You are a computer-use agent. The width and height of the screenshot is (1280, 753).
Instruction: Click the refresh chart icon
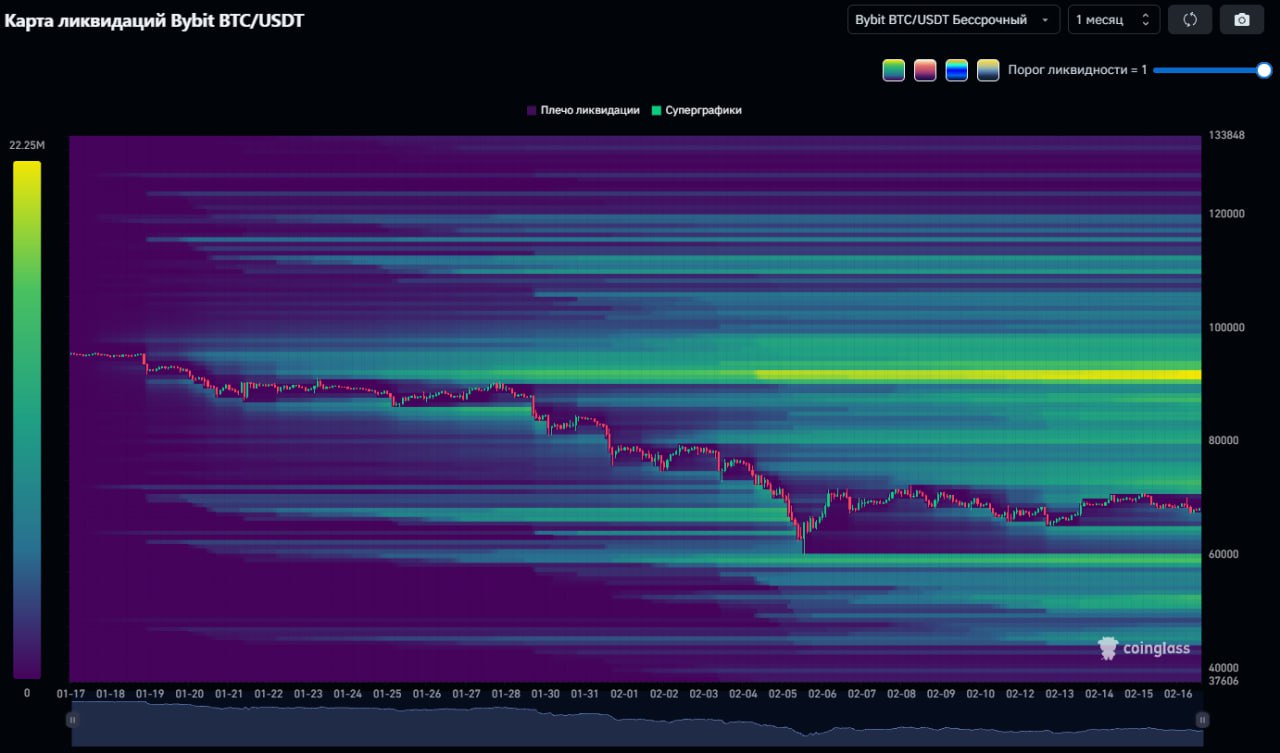[x=1190, y=20]
